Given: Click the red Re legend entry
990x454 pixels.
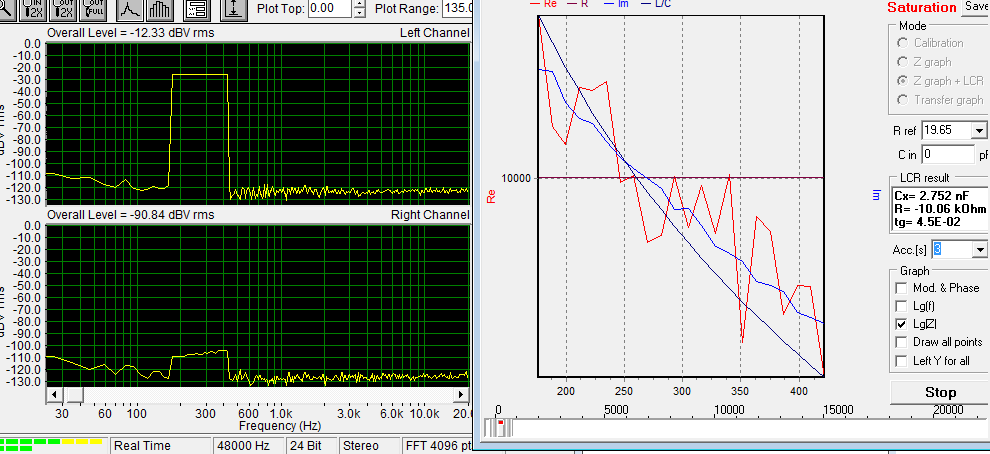Looking at the screenshot, I should coord(542,4).
